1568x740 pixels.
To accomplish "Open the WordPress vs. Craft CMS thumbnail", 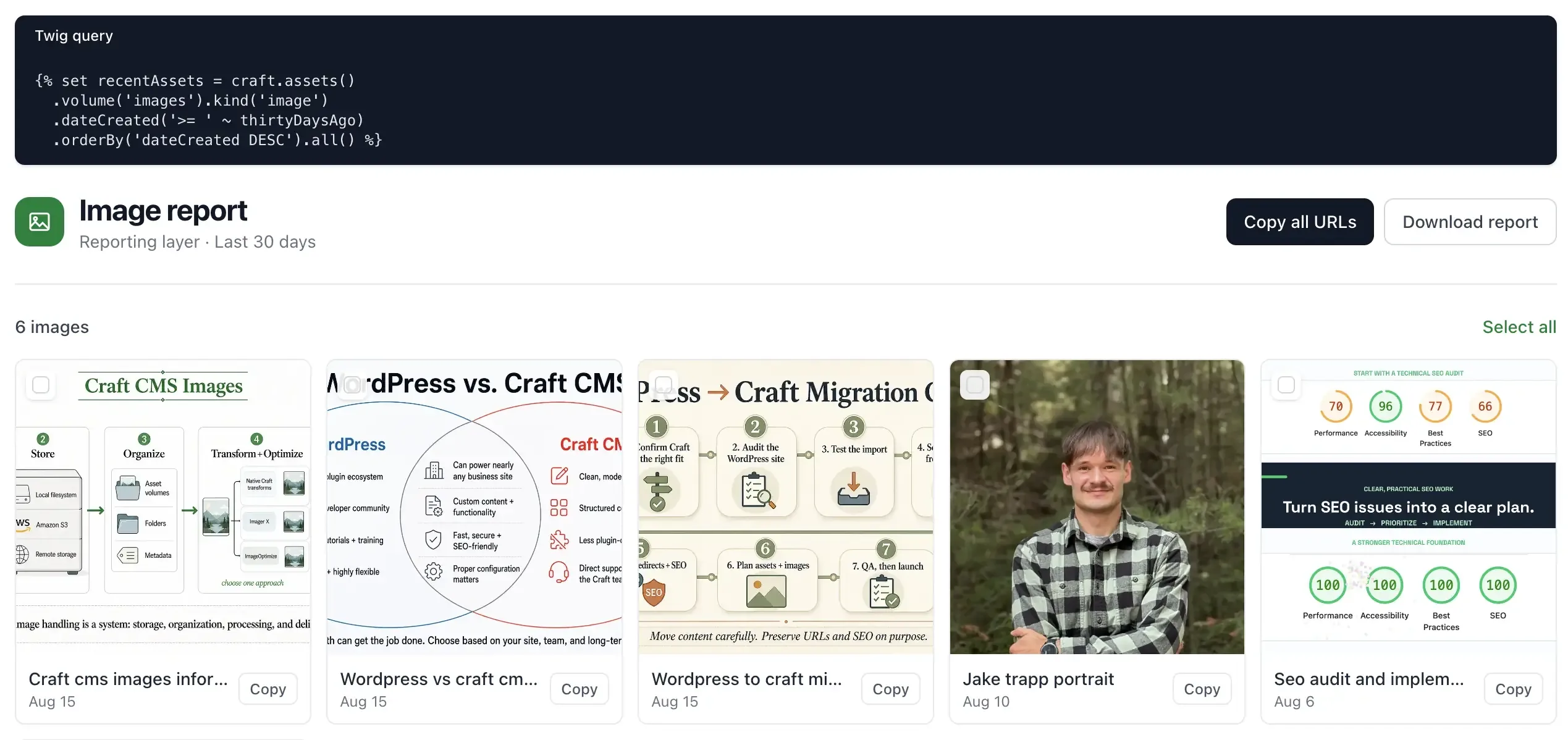I will 474,507.
